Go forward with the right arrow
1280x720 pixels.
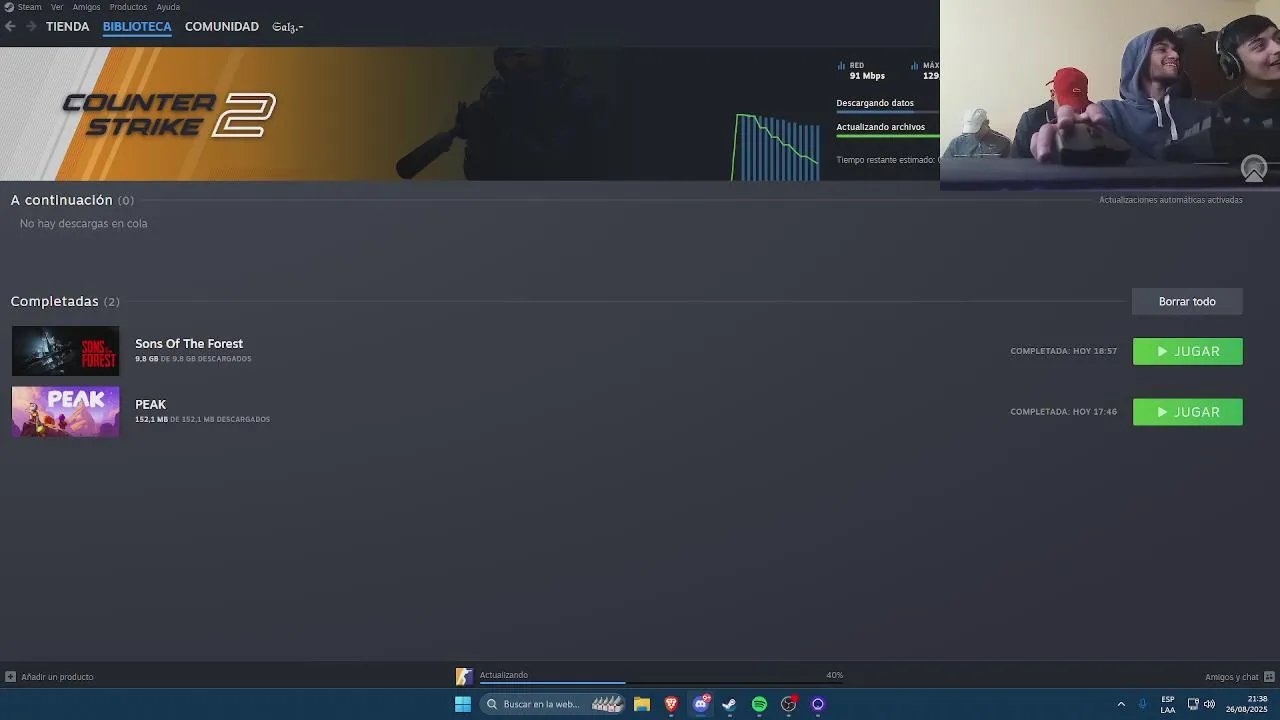tap(31, 26)
